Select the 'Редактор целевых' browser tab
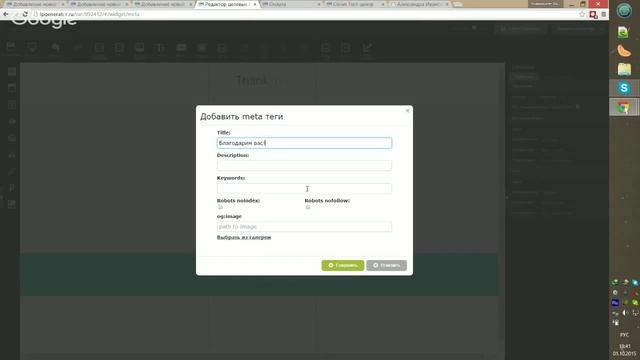This screenshot has height=360, width=640. [227, 4]
